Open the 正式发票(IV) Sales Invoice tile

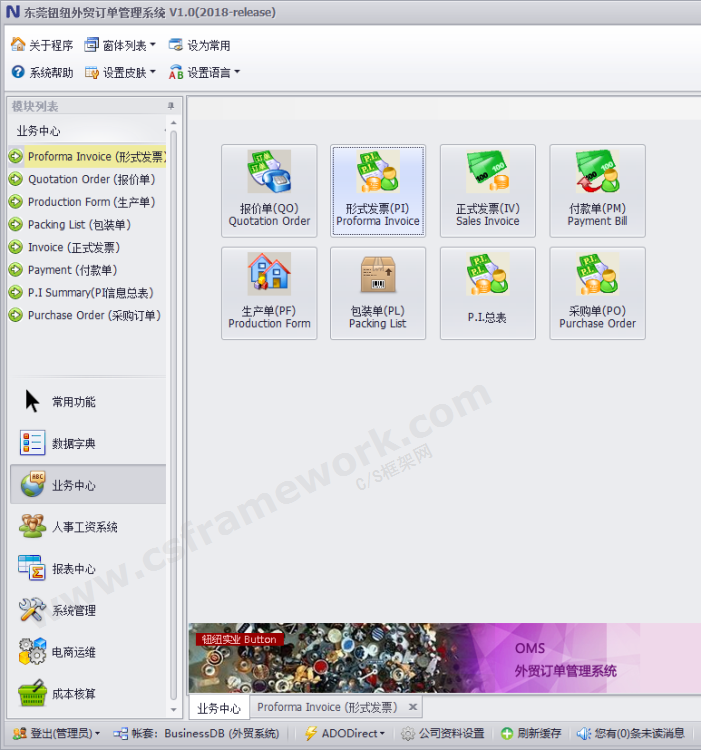487,190
